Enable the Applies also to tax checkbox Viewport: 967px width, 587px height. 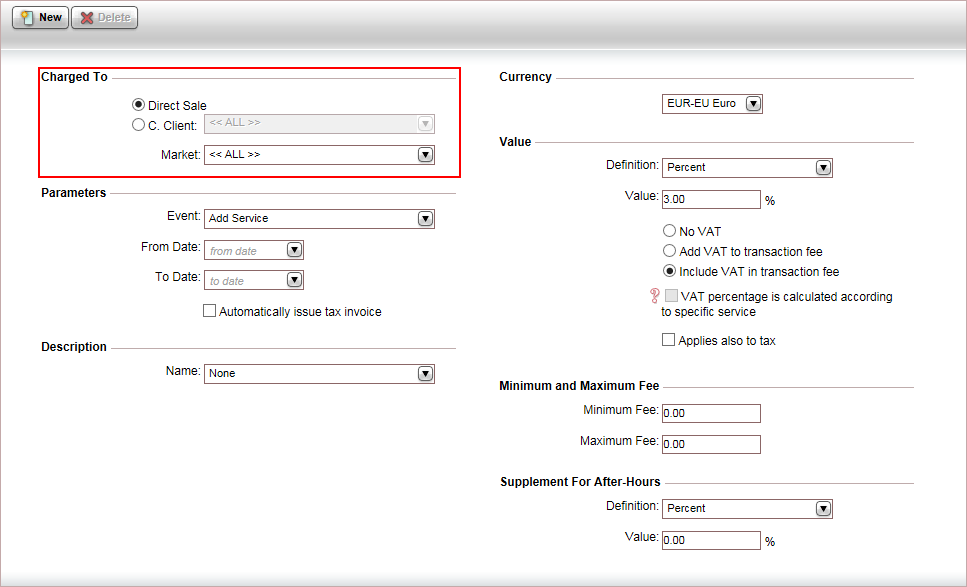(669, 340)
